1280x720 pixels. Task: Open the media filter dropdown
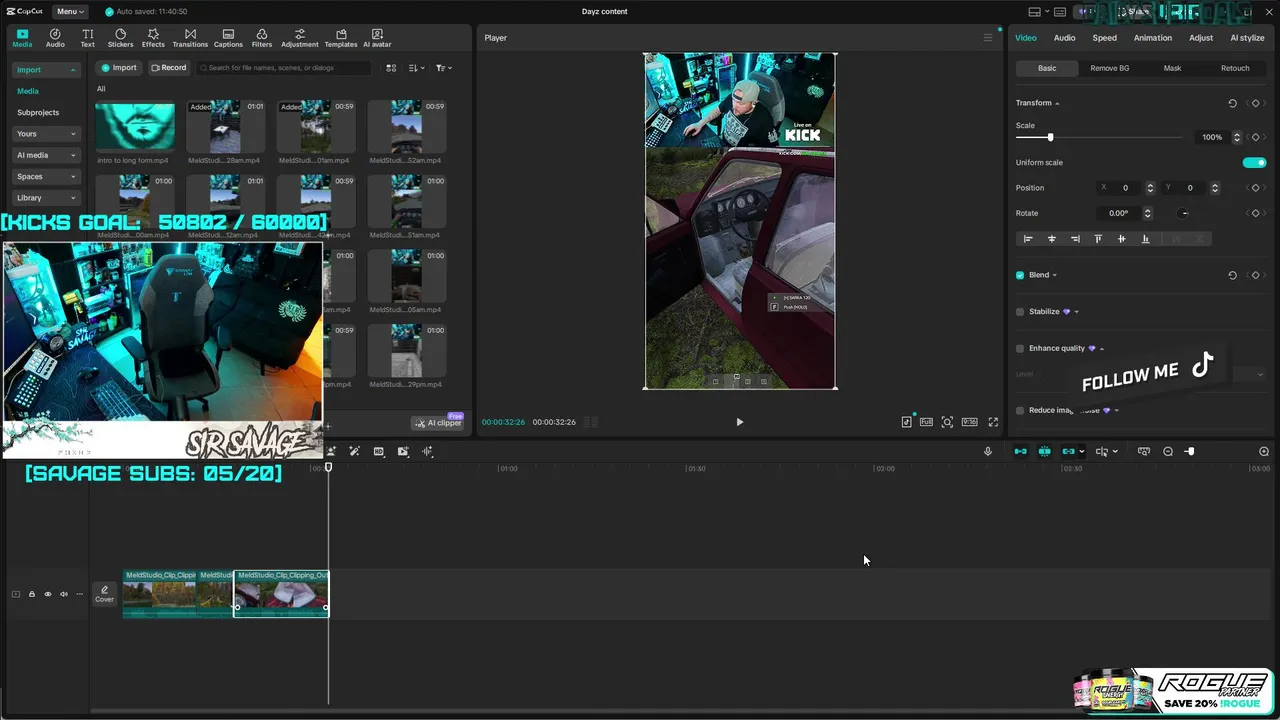coord(444,68)
